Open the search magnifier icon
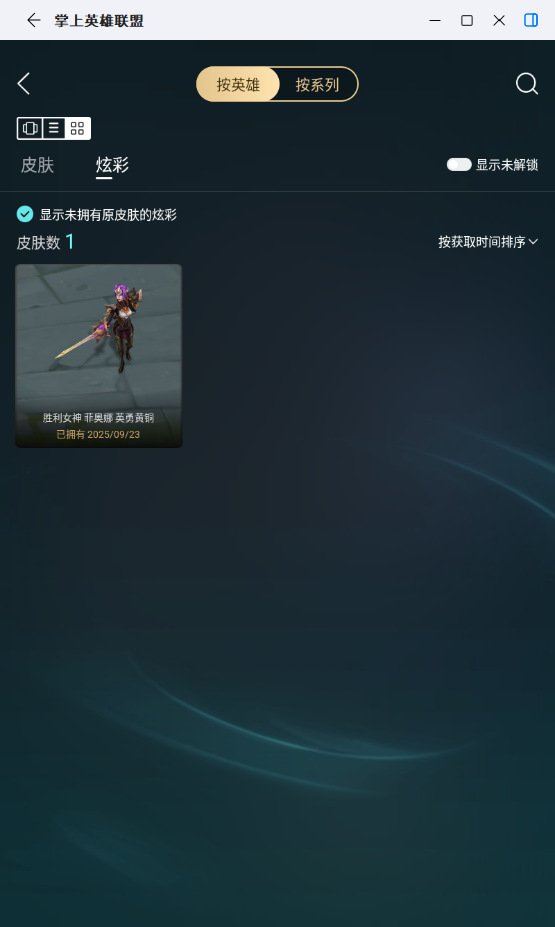Screen dimensions: 555x927 (x=527, y=84)
